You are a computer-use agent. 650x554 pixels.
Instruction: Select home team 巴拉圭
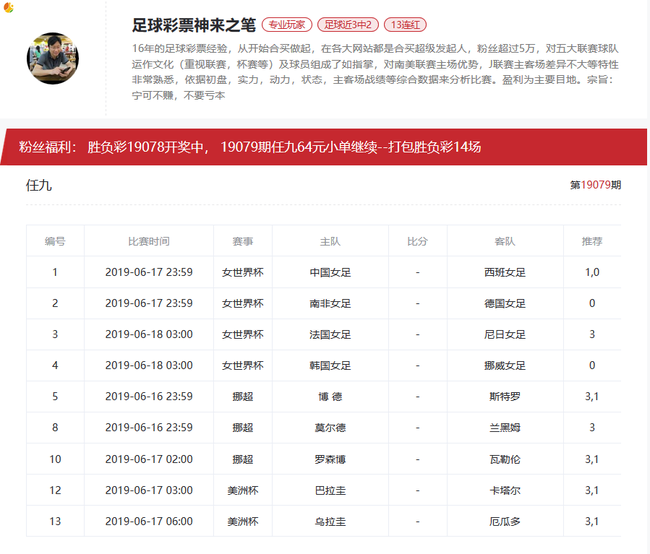(x=330, y=491)
